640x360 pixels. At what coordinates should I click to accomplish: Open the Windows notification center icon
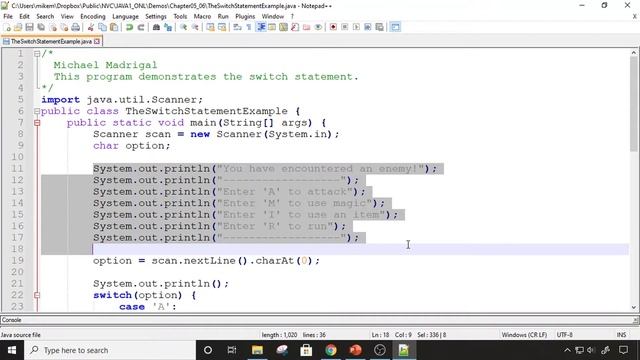coord(623,350)
